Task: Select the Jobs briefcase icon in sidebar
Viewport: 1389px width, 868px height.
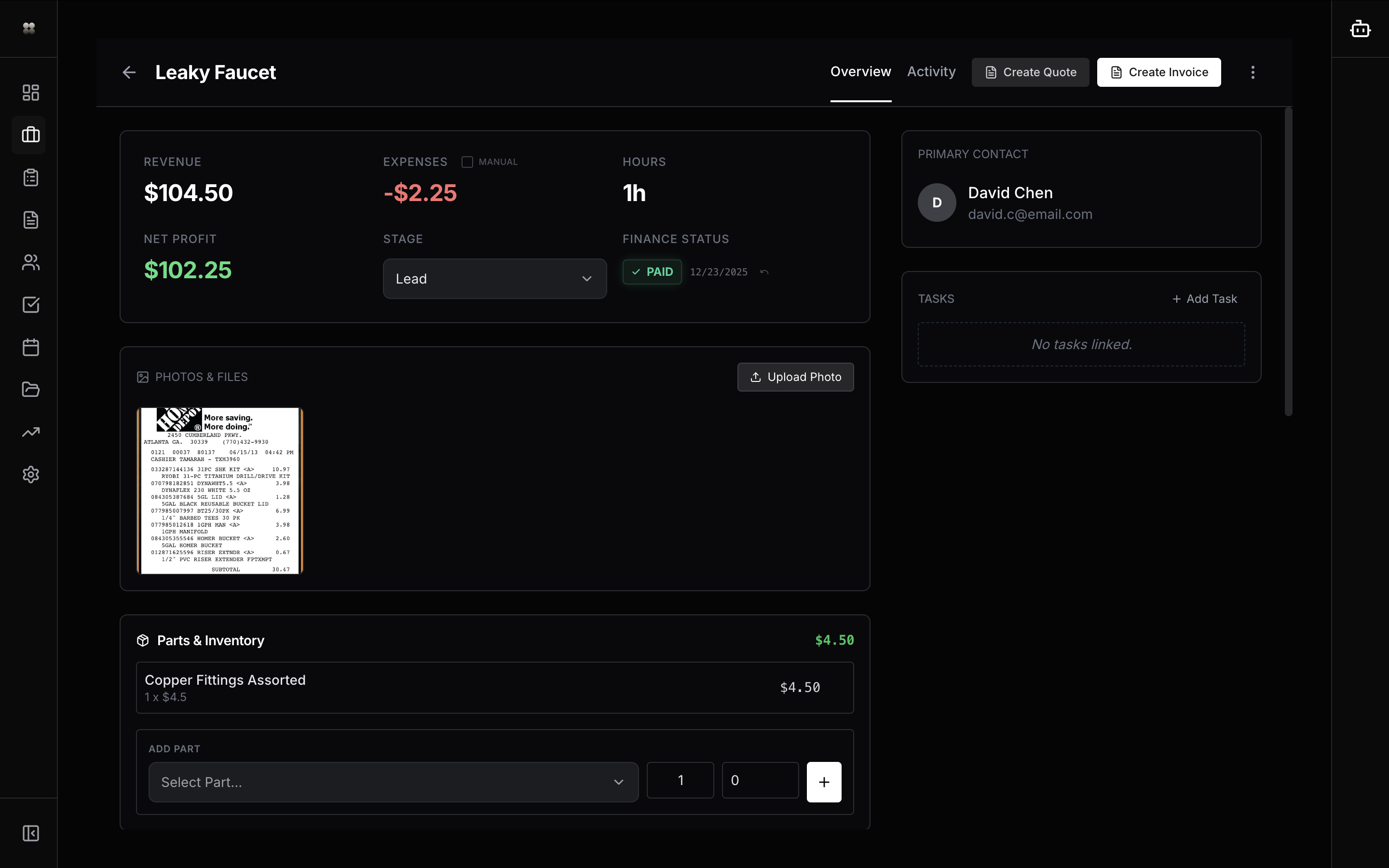Action: 30,135
